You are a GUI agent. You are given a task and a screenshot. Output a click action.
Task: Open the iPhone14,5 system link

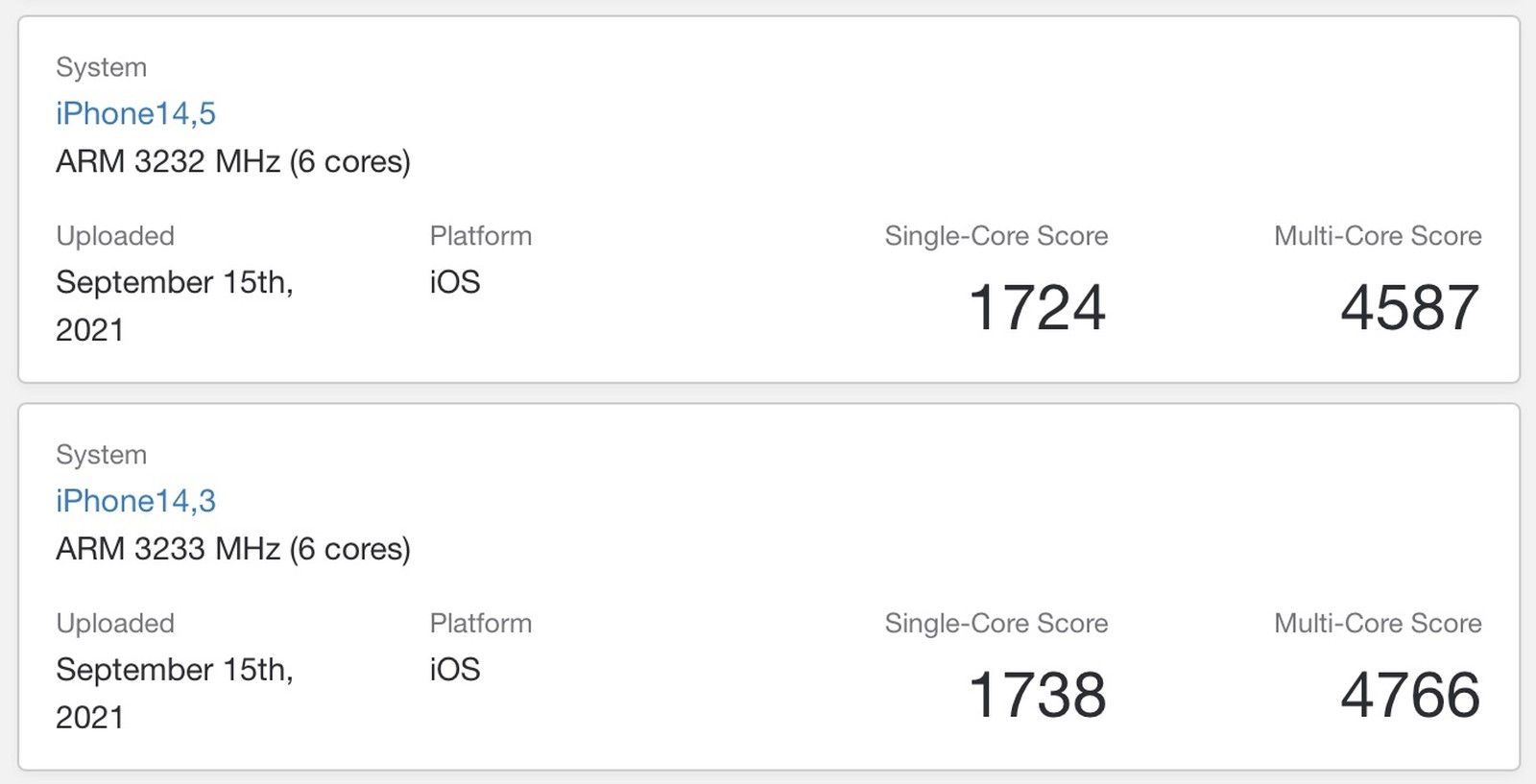coord(135,113)
